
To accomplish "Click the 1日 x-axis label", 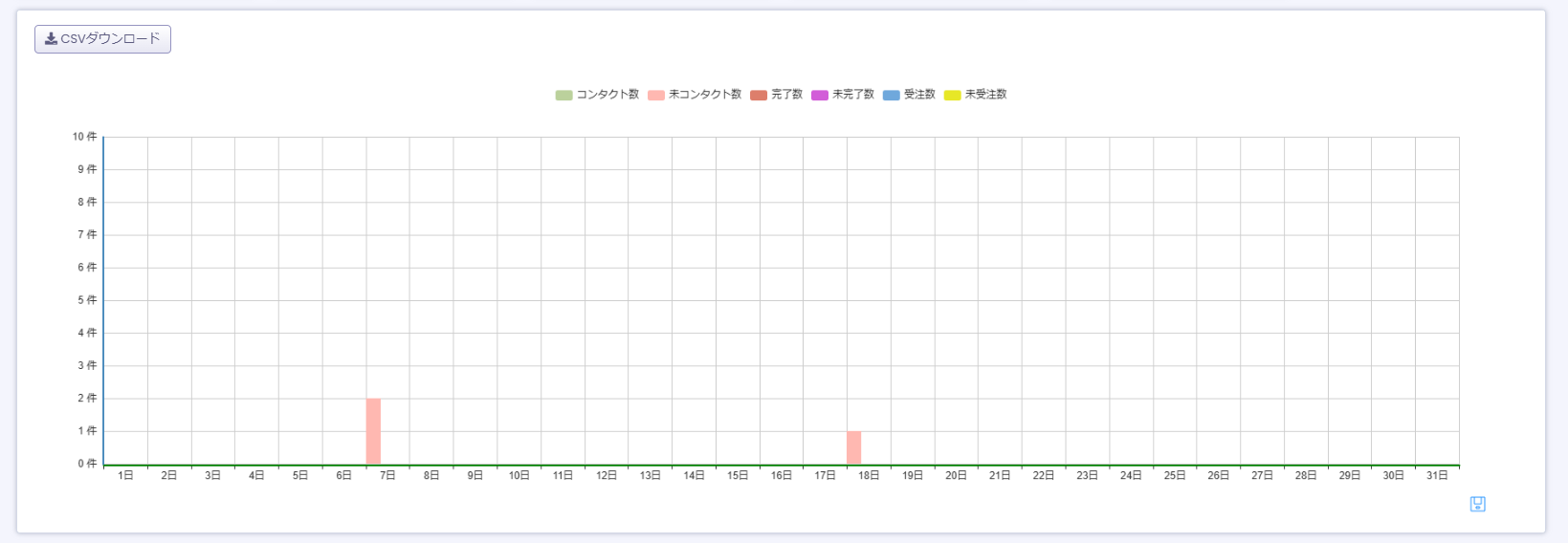I will (x=125, y=475).
